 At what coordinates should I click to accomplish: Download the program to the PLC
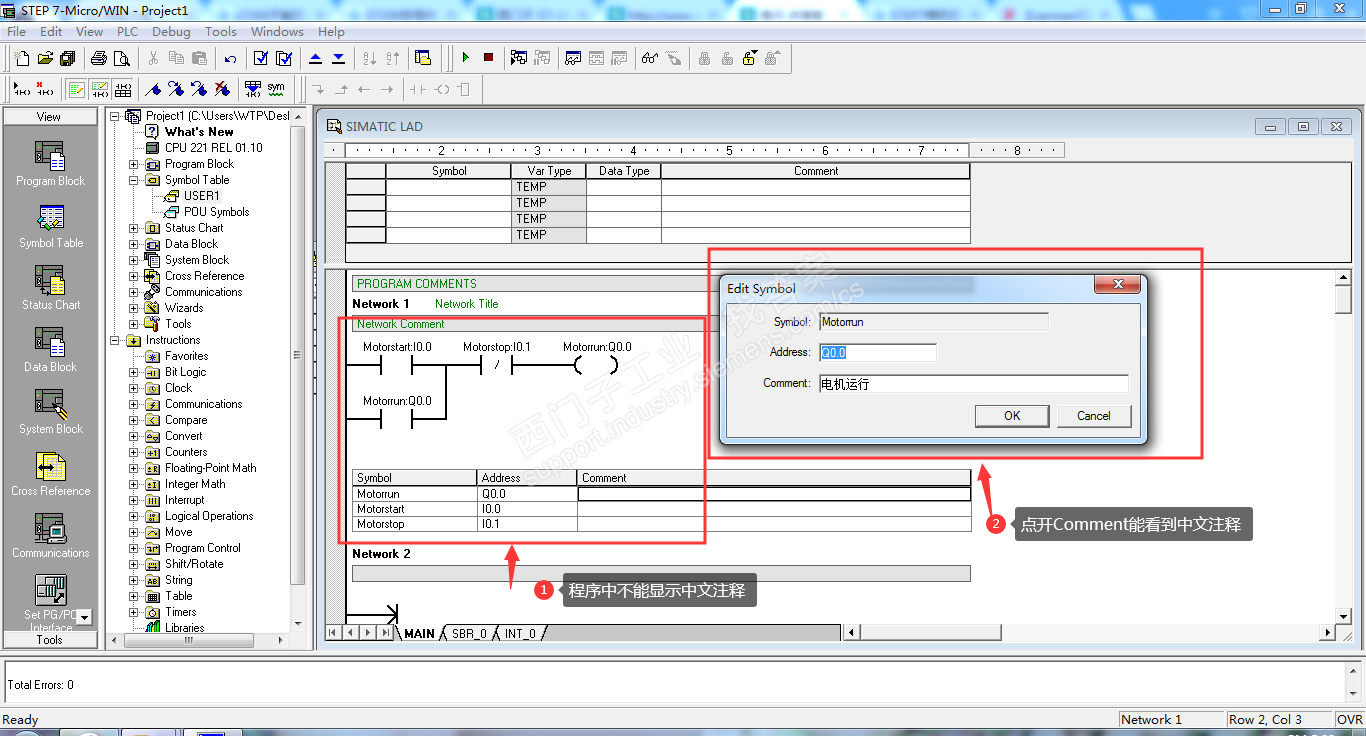pyautogui.click(x=338, y=58)
